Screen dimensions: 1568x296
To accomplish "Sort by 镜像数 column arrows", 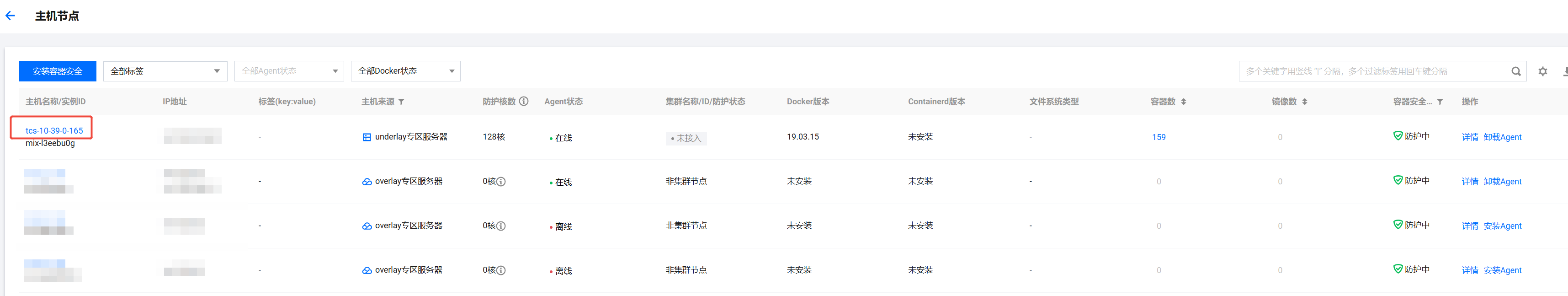I will pos(1304,102).
